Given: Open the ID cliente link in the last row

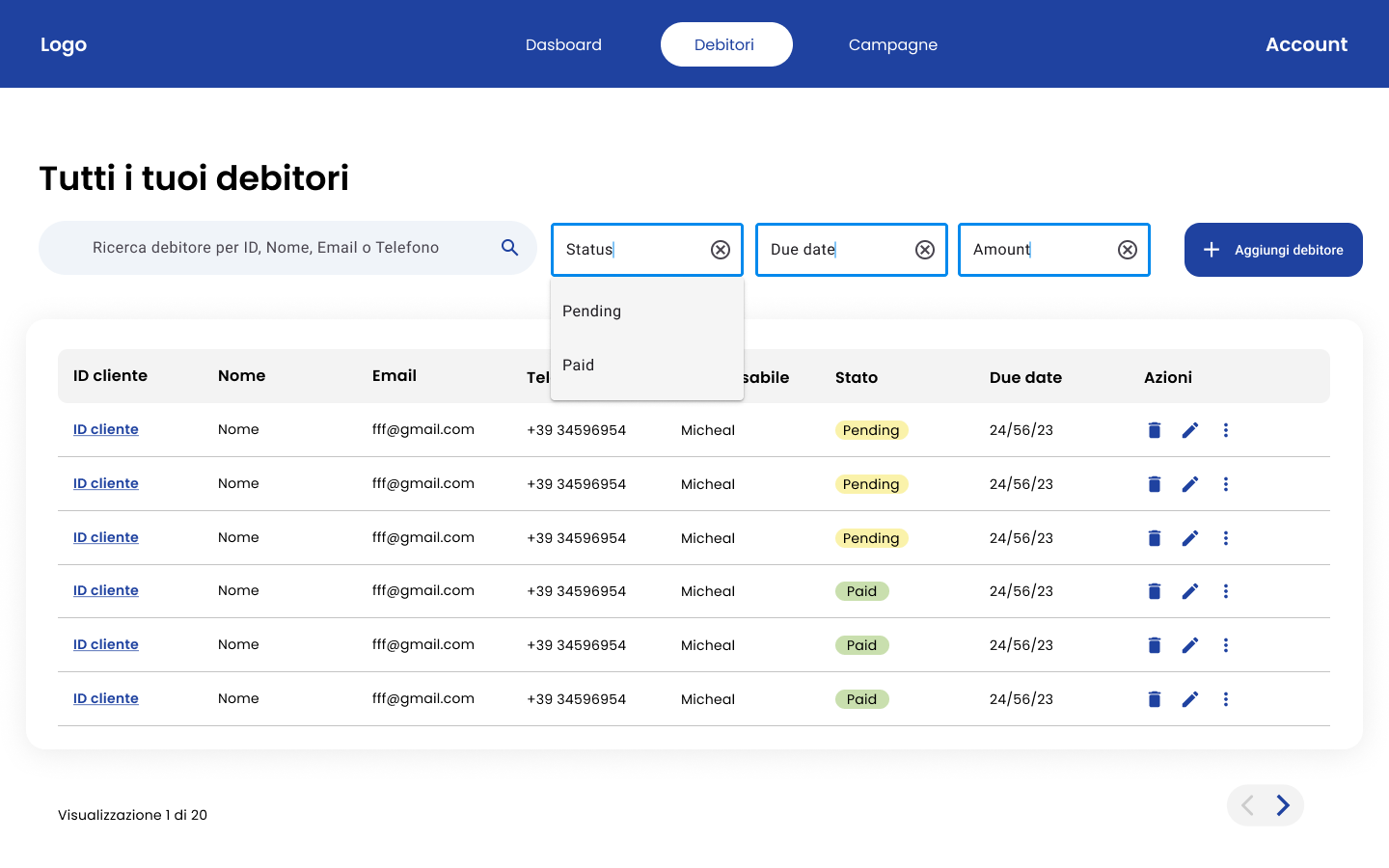Looking at the screenshot, I should point(106,698).
